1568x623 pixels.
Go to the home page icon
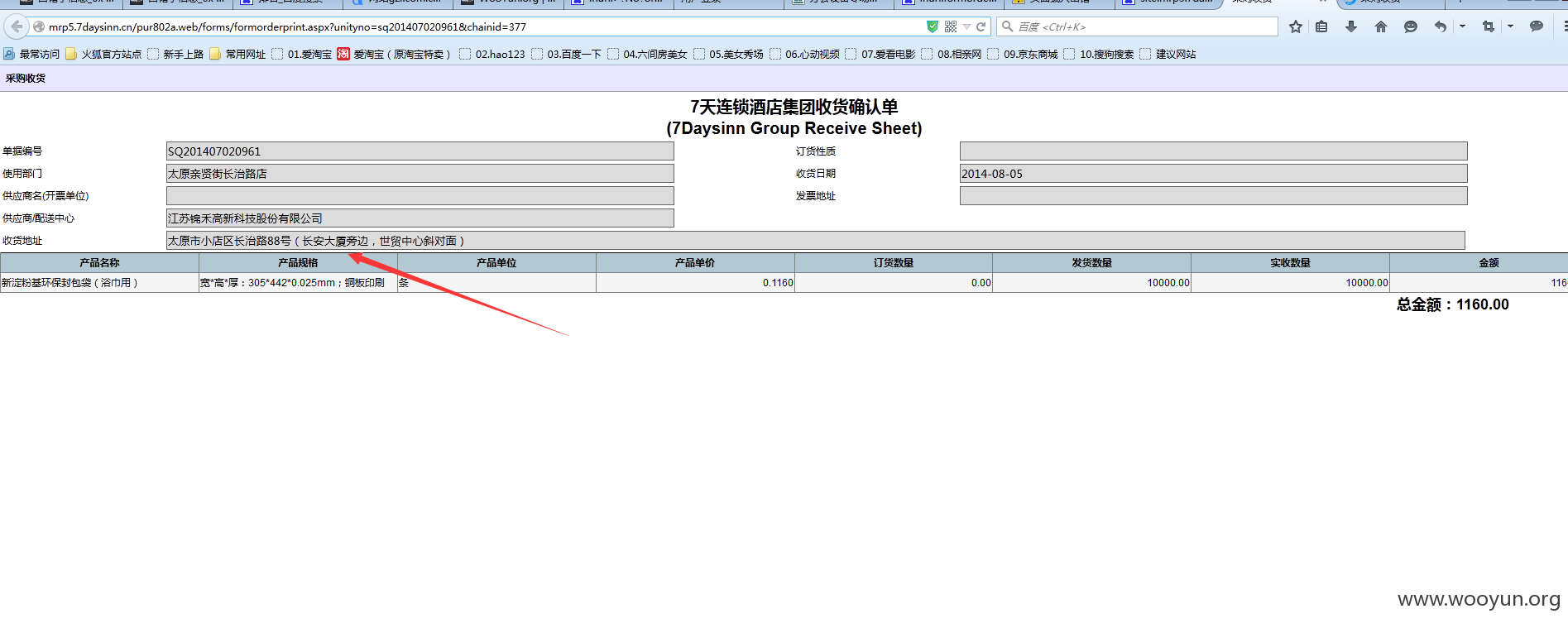pyautogui.click(x=1381, y=26)
